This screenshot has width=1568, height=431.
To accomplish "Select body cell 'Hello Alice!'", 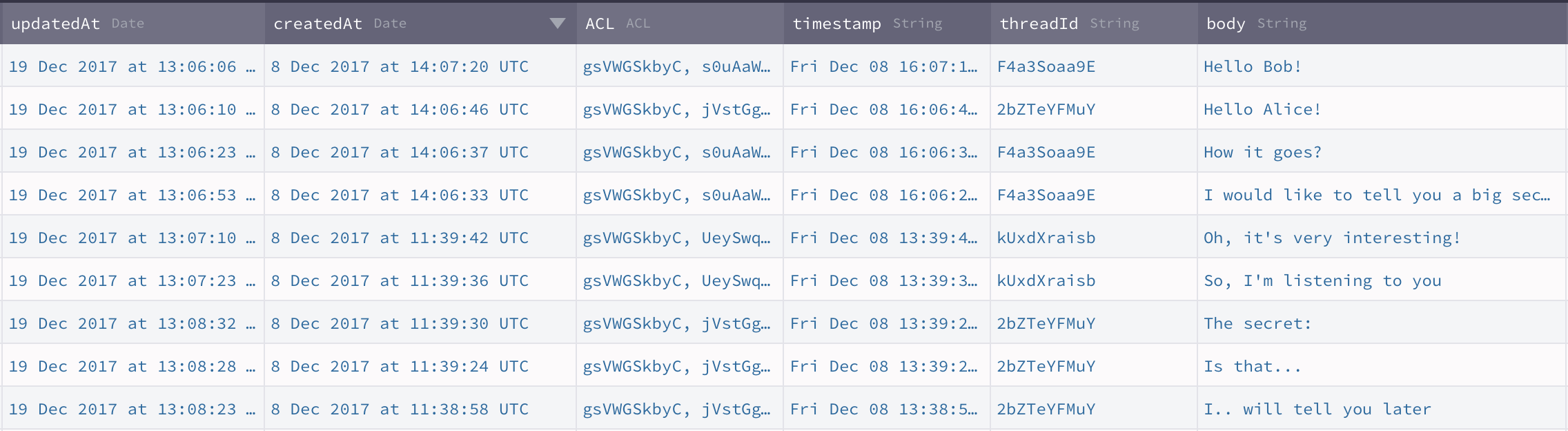I will (1382, 109).
